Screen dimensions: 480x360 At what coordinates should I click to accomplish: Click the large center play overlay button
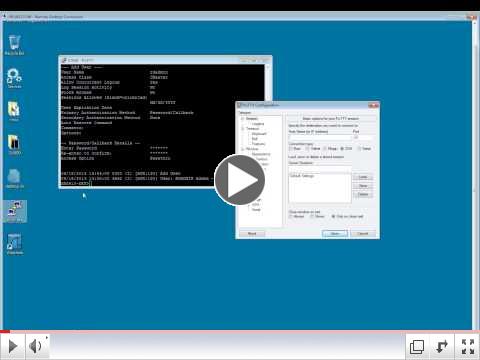[239, 180]
